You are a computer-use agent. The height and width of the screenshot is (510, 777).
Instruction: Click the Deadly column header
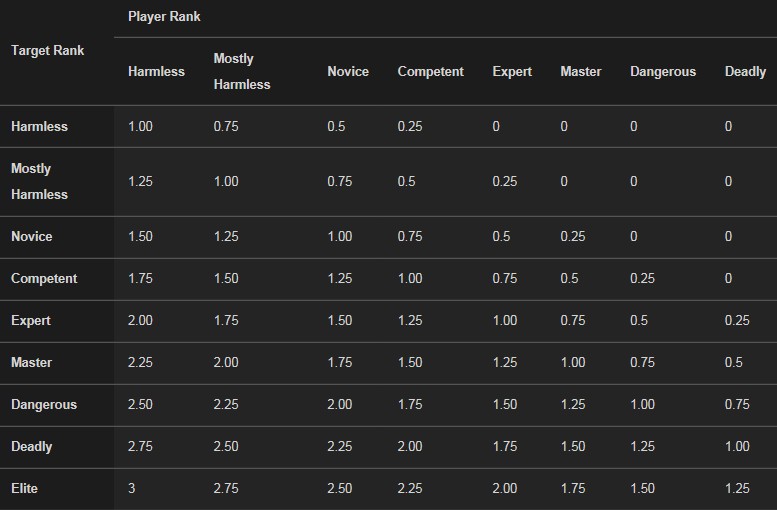point(745,71)
